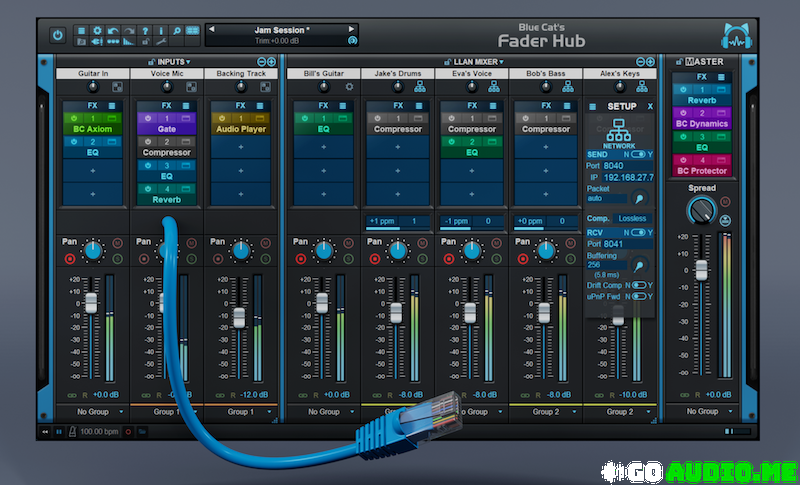The width and height of the screenshot is (800, 485).
Task: Add a channel to LLAN Mixer section
Action: [650, 62]
